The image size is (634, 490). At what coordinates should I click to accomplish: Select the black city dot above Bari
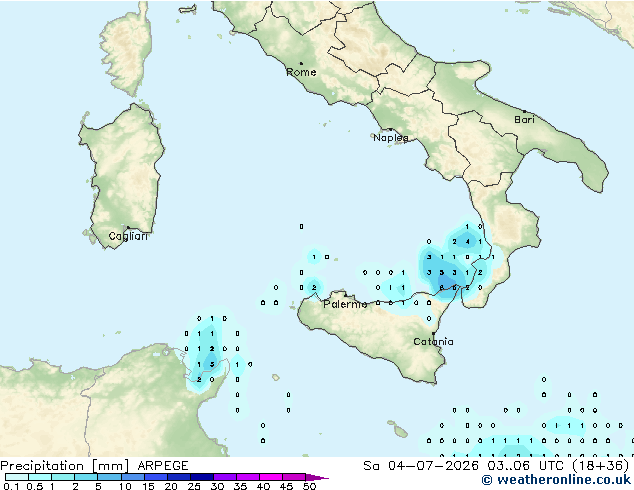(524, 111)
